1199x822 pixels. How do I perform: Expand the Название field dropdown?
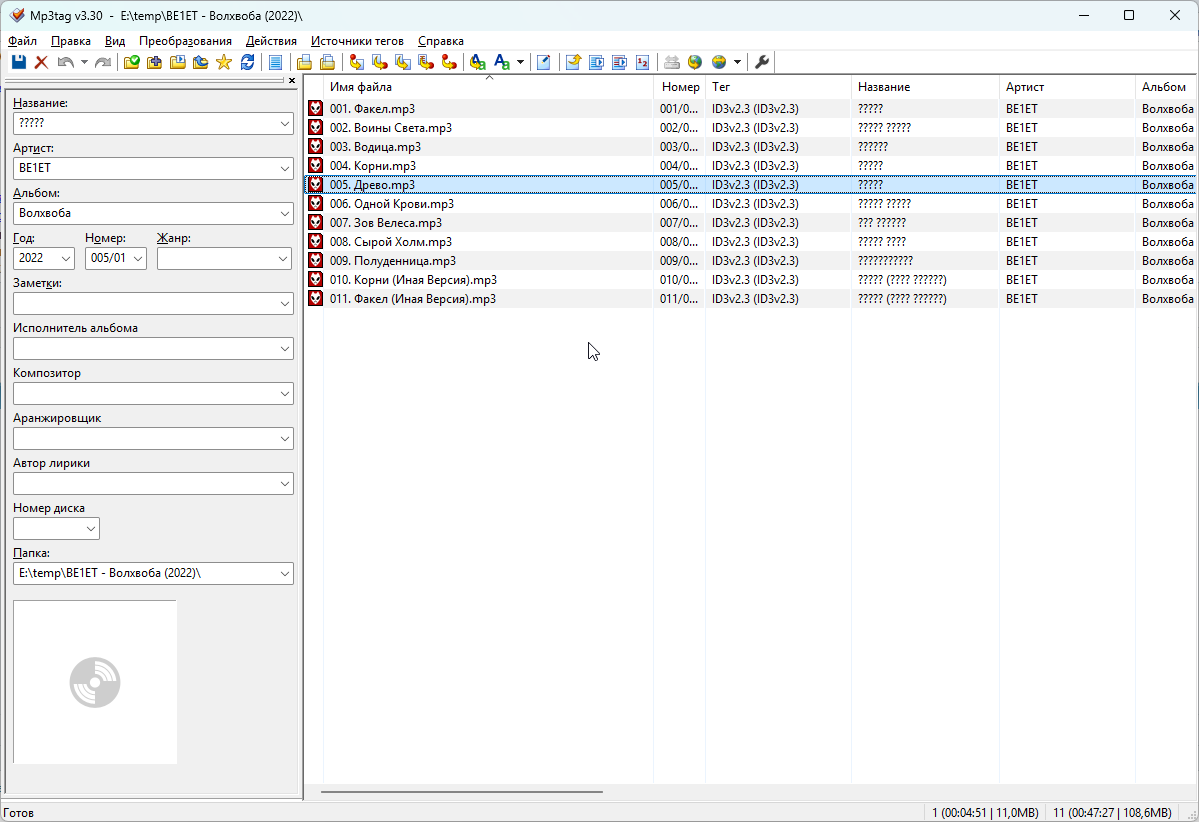pos(285,124)
